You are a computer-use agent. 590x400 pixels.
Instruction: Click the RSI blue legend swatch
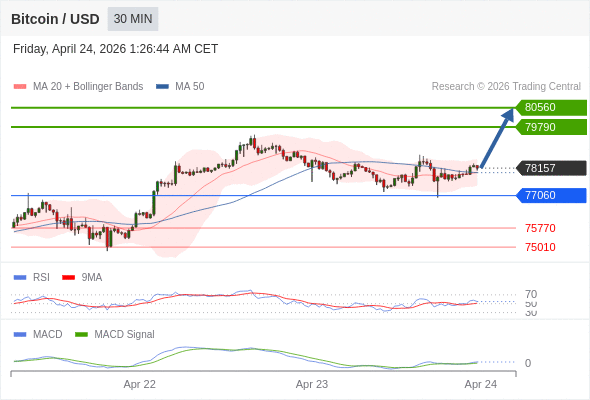point(20,278)
